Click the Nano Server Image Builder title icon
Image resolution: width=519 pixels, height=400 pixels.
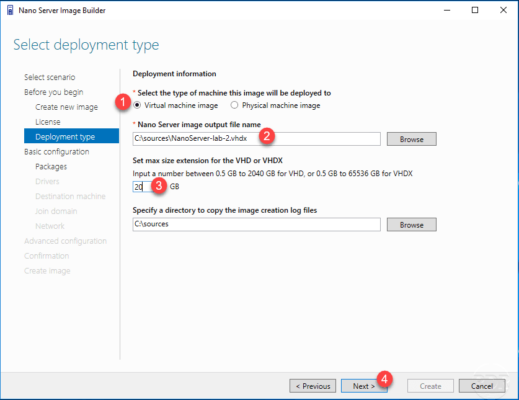10,10
